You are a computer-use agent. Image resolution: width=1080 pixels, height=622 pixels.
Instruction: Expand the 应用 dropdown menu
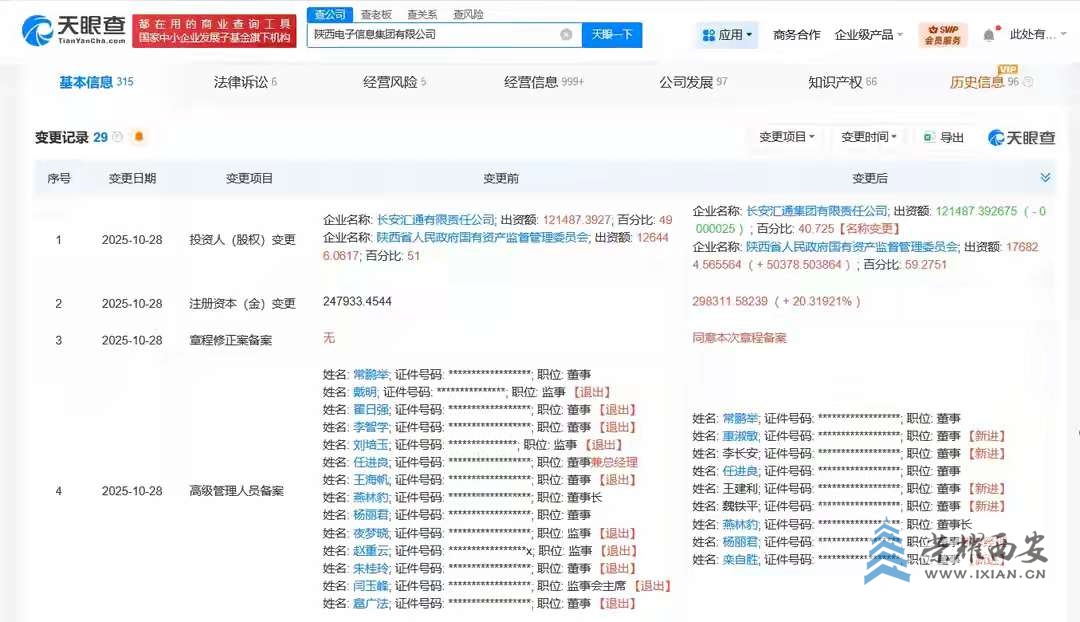[728, 35]
